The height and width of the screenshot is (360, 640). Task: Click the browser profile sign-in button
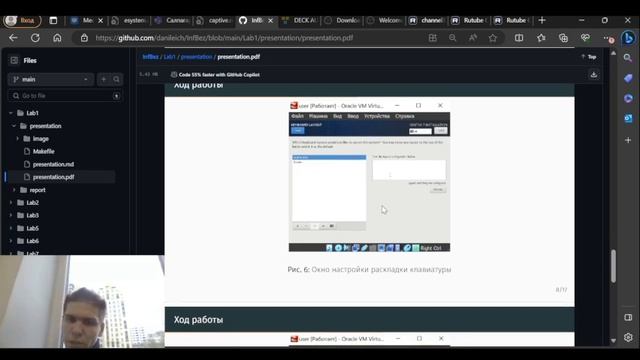(x=22, y=20)
